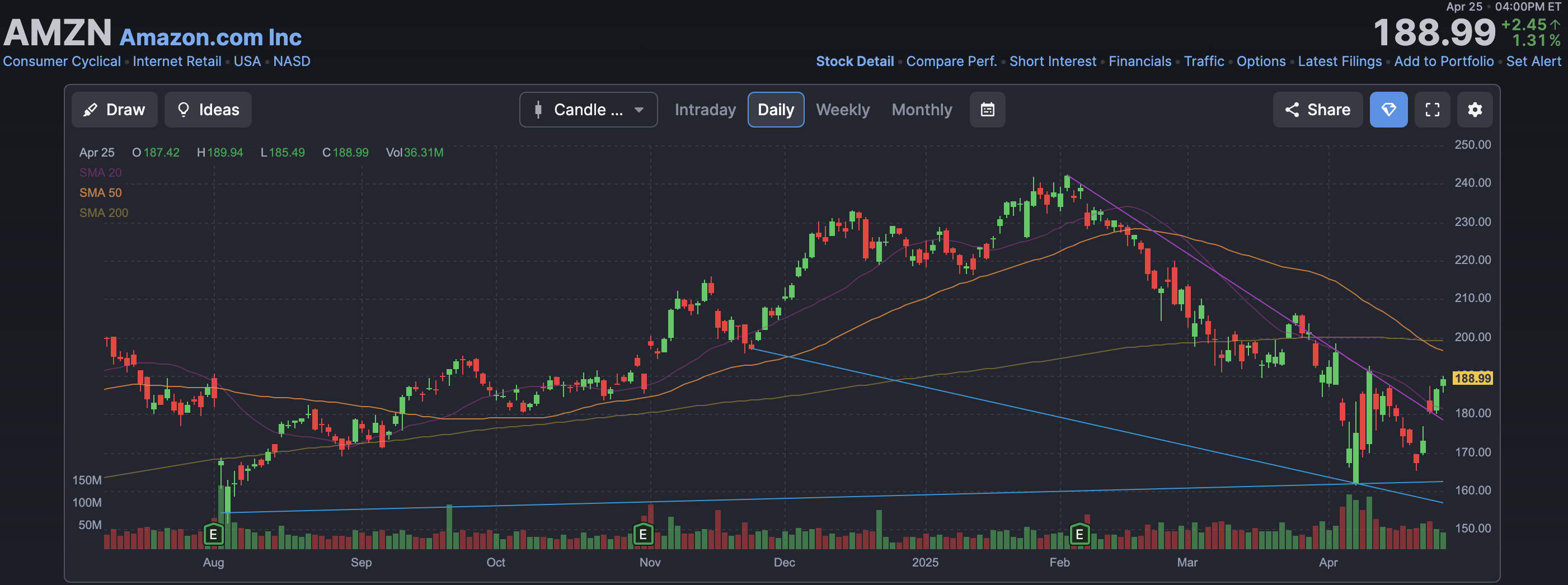The height and width of the screenshot is (585, 1568).
Task: Click the SMA 50 legend label
Action: coord(100,192)
